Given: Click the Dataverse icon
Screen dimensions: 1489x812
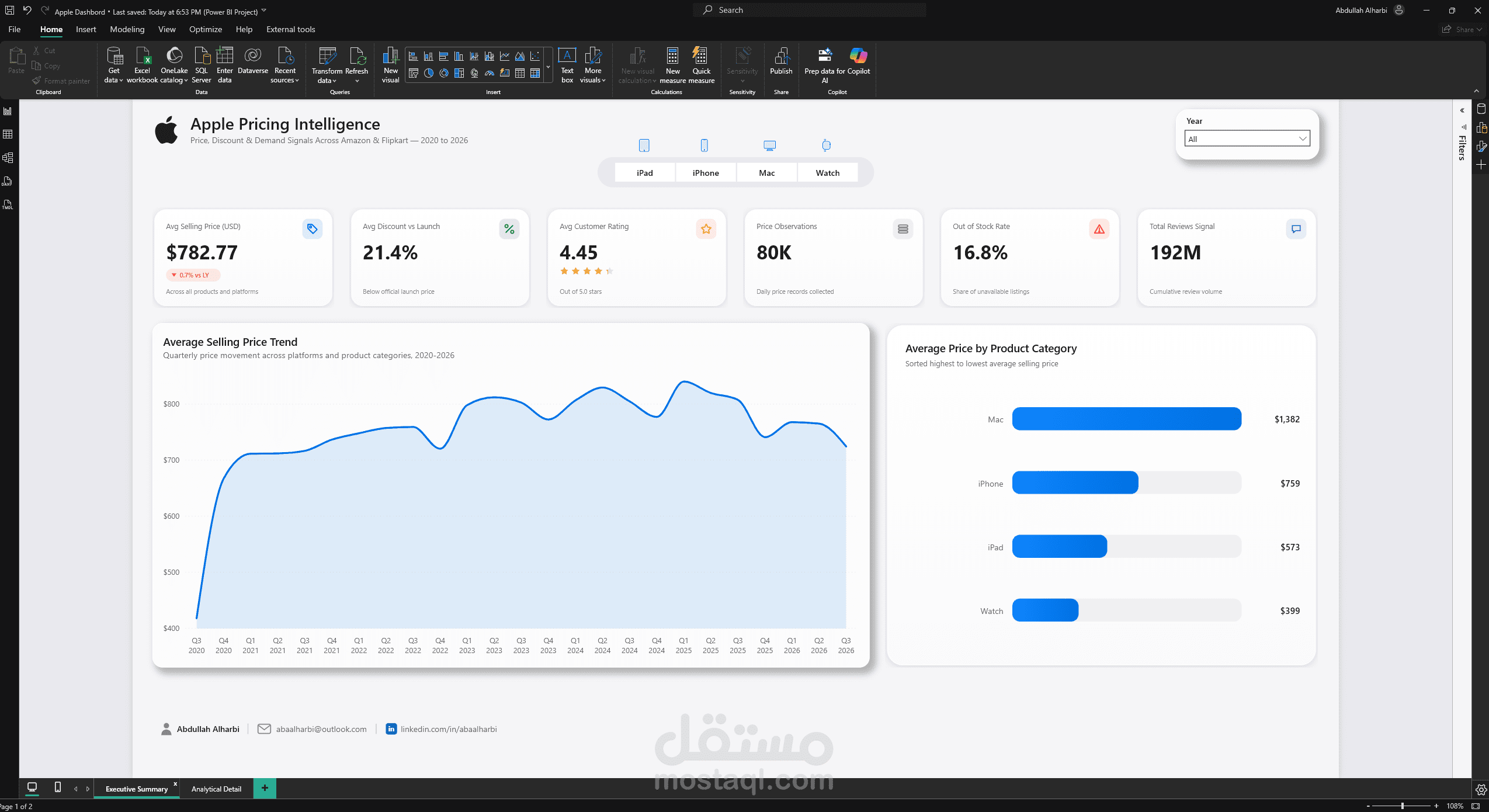Looking at the screenshot, I should pyautogui.click(x=252, y=61).
